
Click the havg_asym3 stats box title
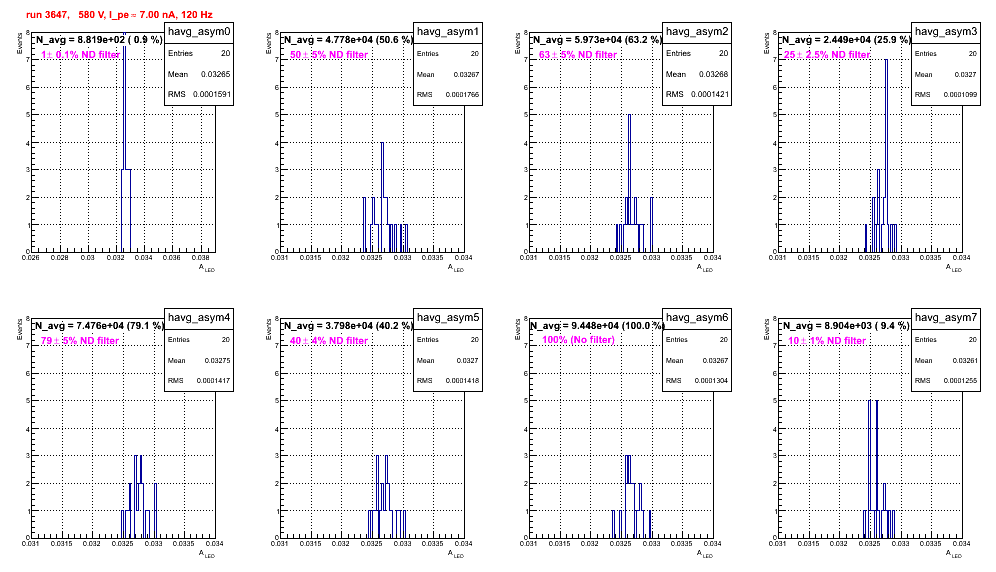click(x=946, y=32)
